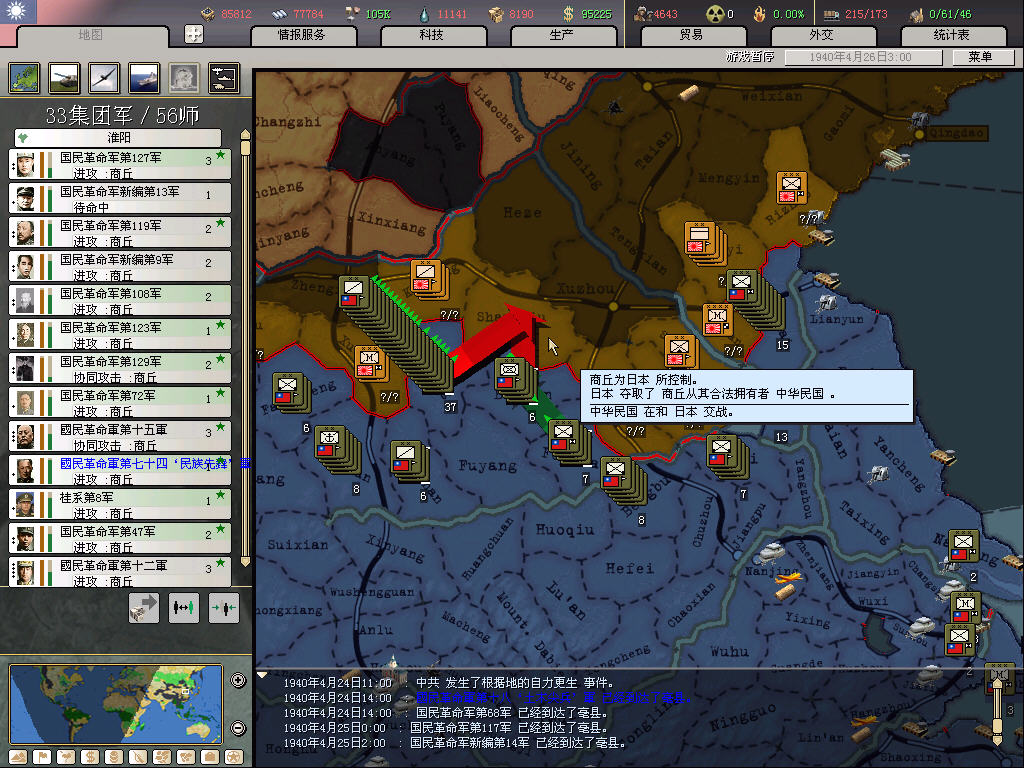Click the crosshair button beside the map tab
Screen dimensions: 1024x768
tap(194, 34)
